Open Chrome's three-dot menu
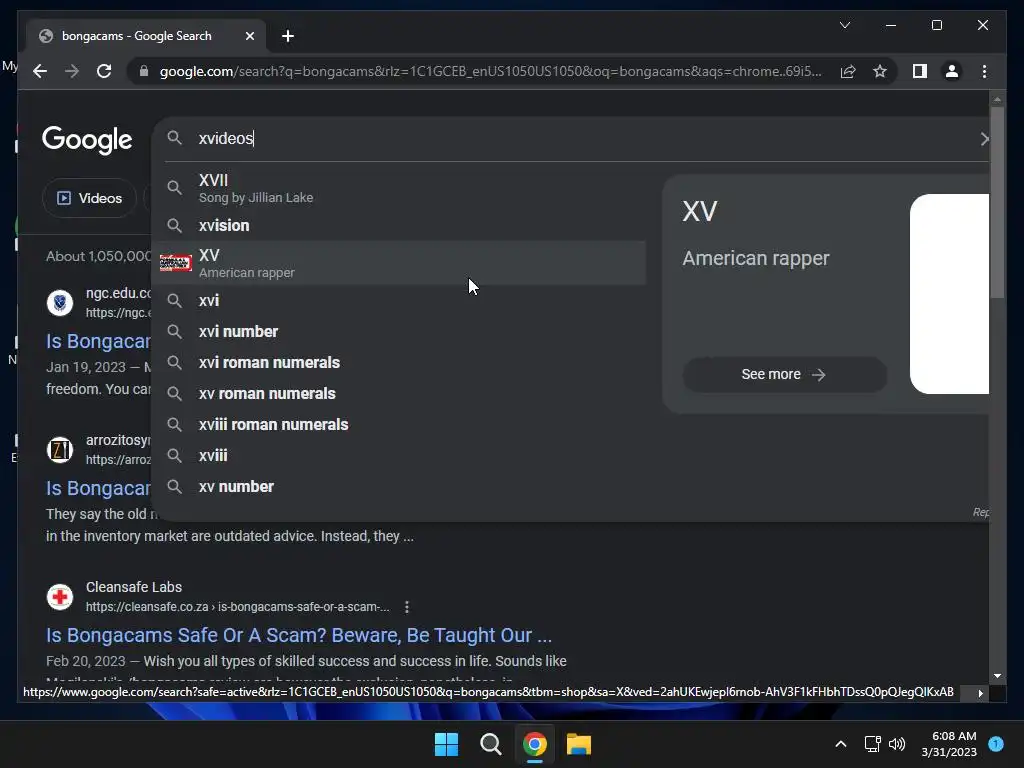This screenshot has width=1024, height=768. (984, 71)
